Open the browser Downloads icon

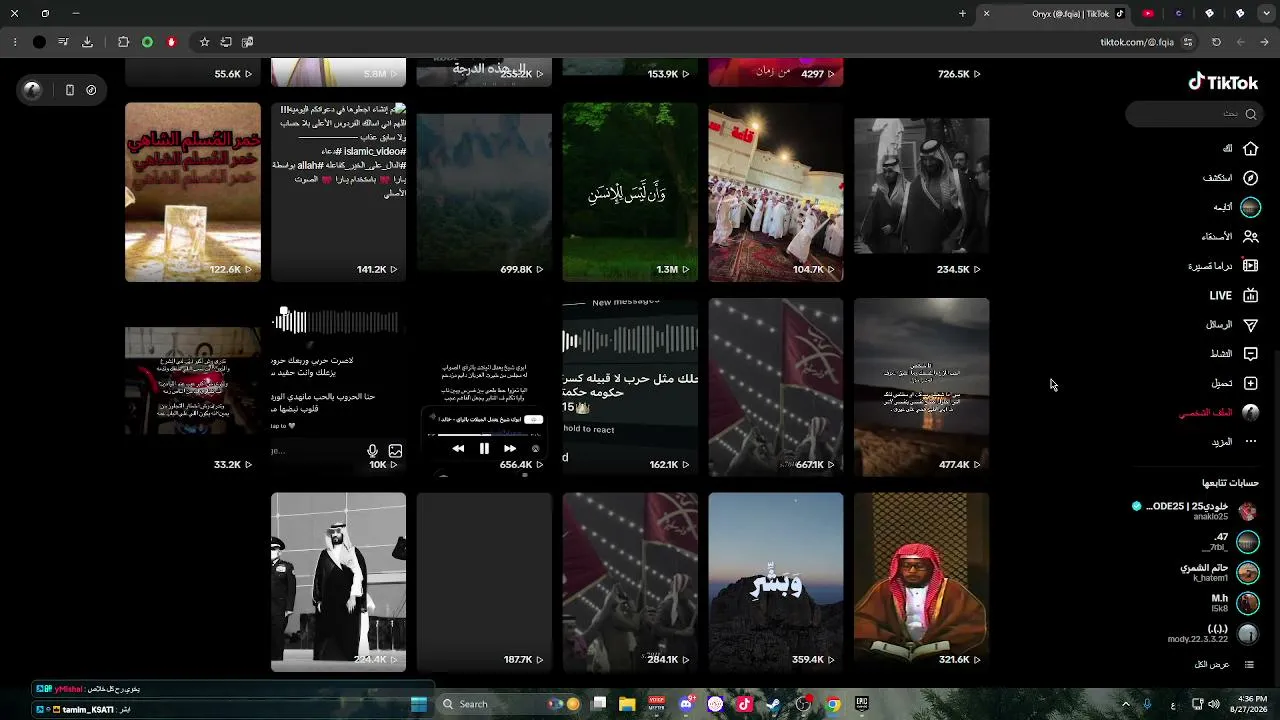tap(87, 42)
